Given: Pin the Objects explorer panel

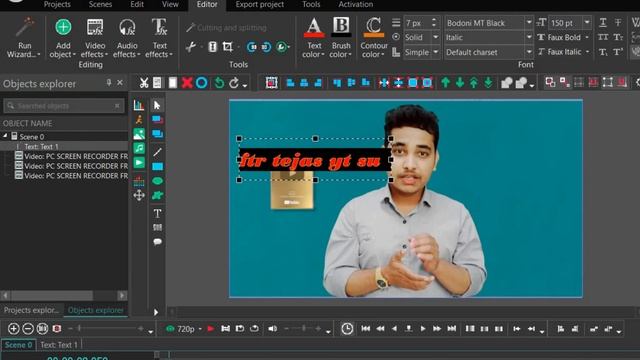Looking at the screenshot, I should point(109,83).
